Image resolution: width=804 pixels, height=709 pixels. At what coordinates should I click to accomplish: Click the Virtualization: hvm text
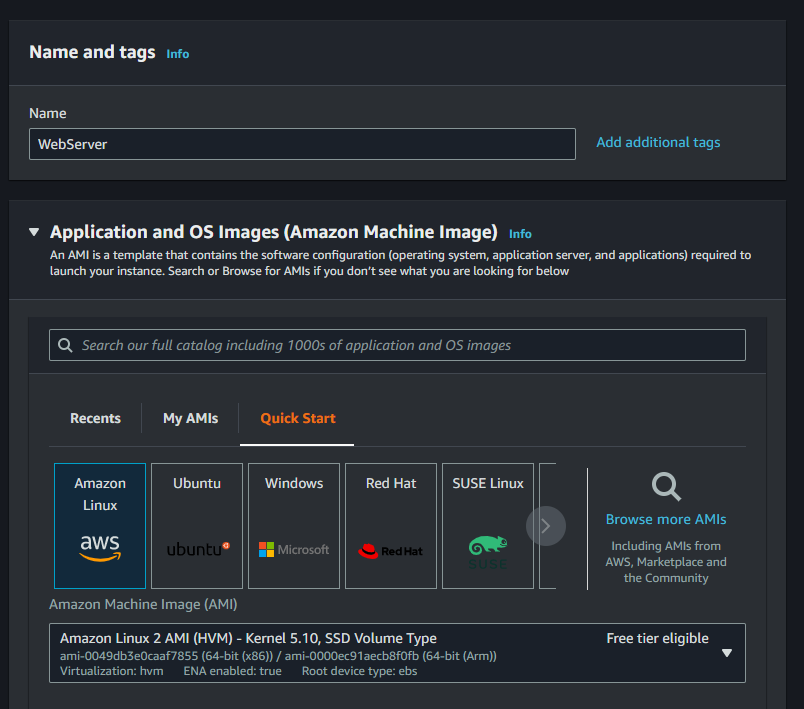112,671
